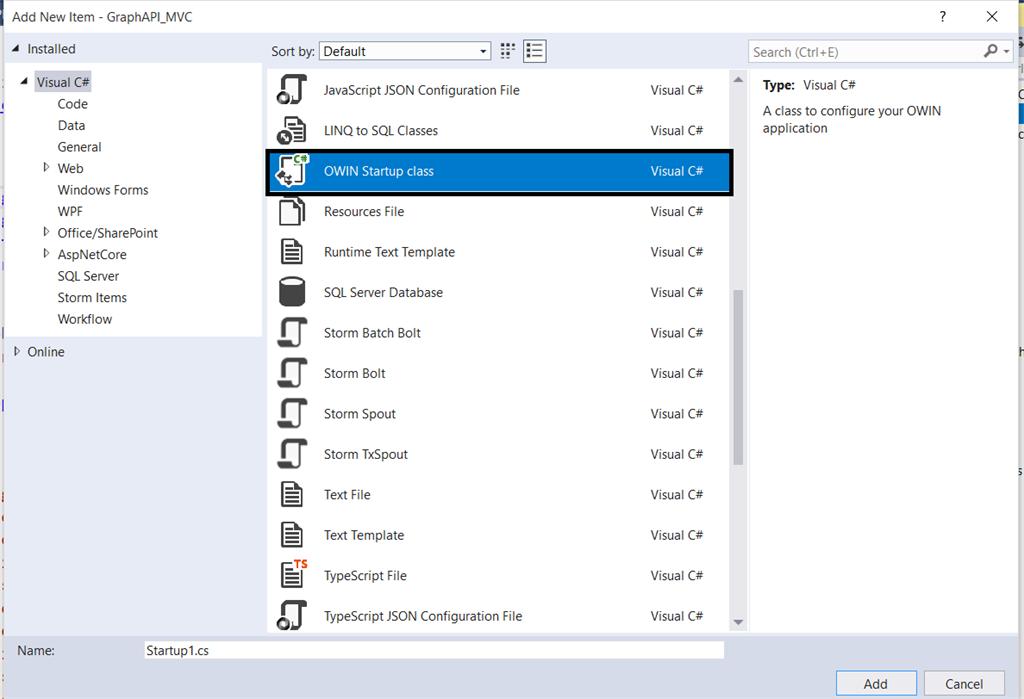Click the SQL Server Database template icon

click(292, 292)
